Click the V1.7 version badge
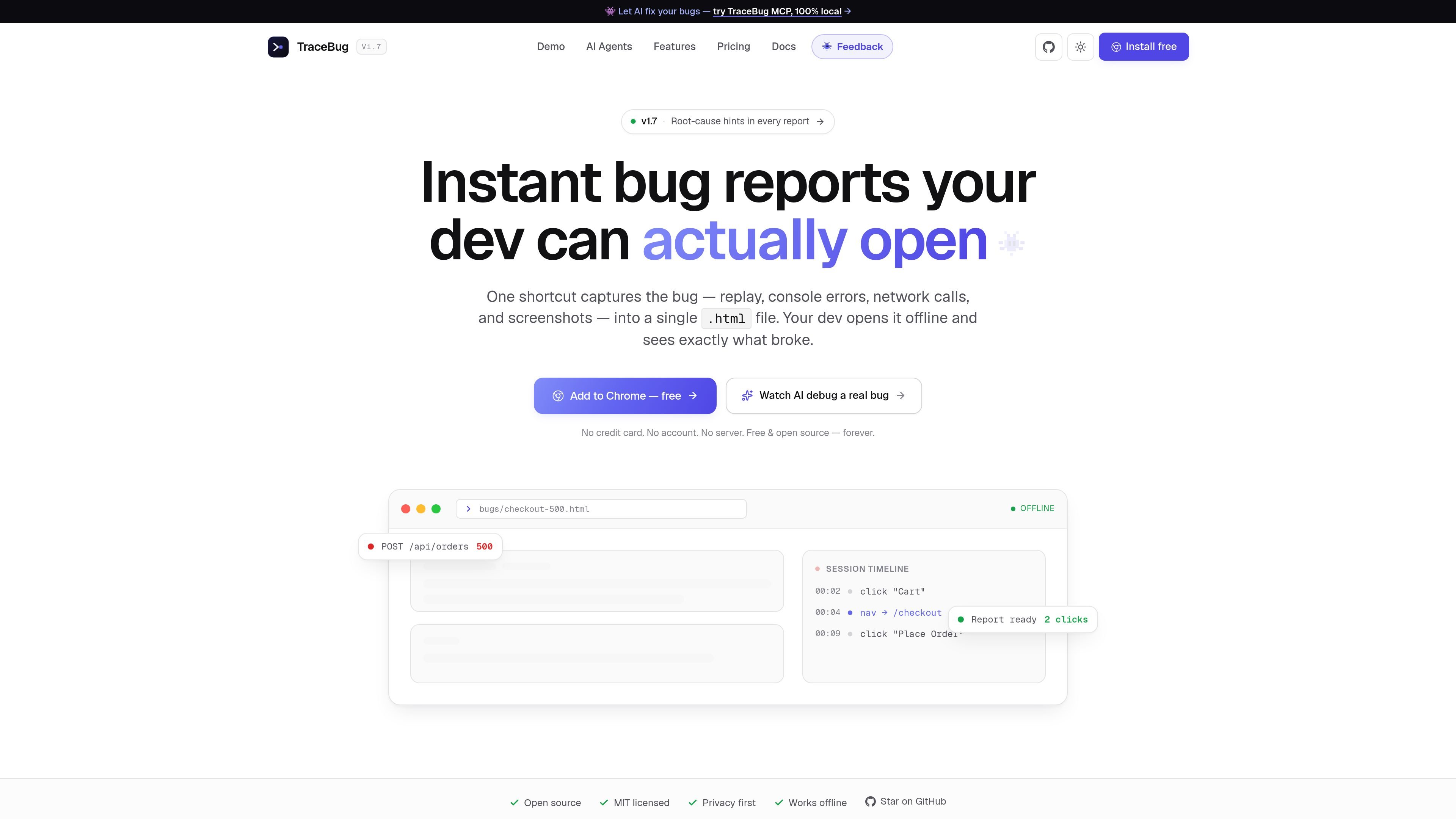Viewport: 1456px width, 819px height. [x=371, y=47]
